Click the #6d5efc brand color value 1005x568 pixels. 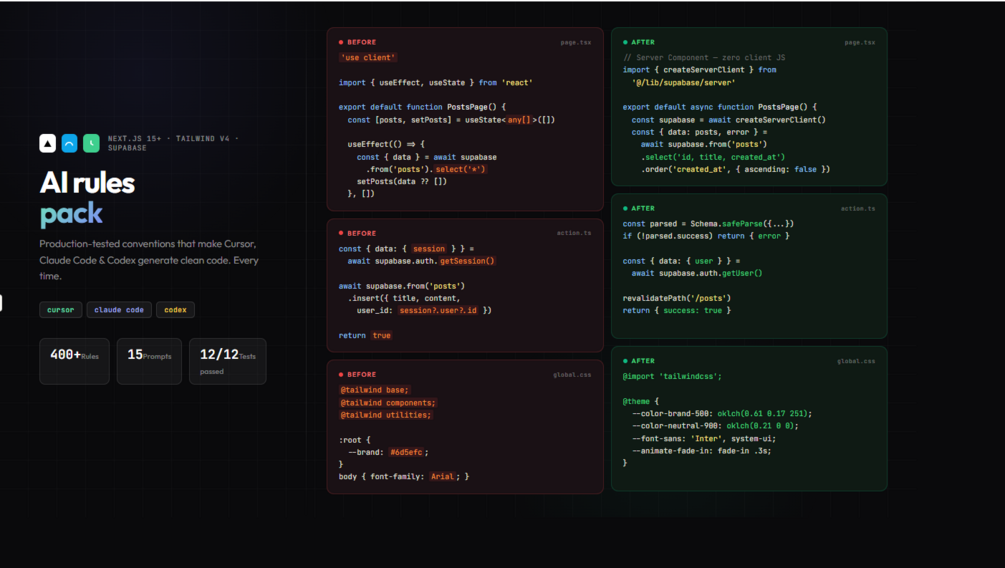click(408, 452)
